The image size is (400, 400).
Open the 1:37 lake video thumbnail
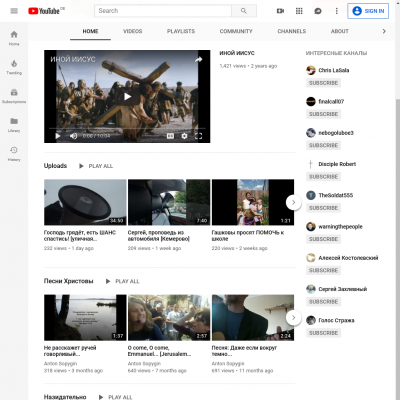[x=85, y=318]
